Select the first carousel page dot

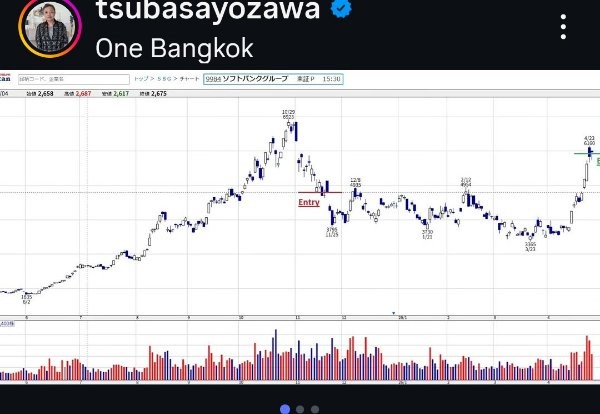coord(285,408)
